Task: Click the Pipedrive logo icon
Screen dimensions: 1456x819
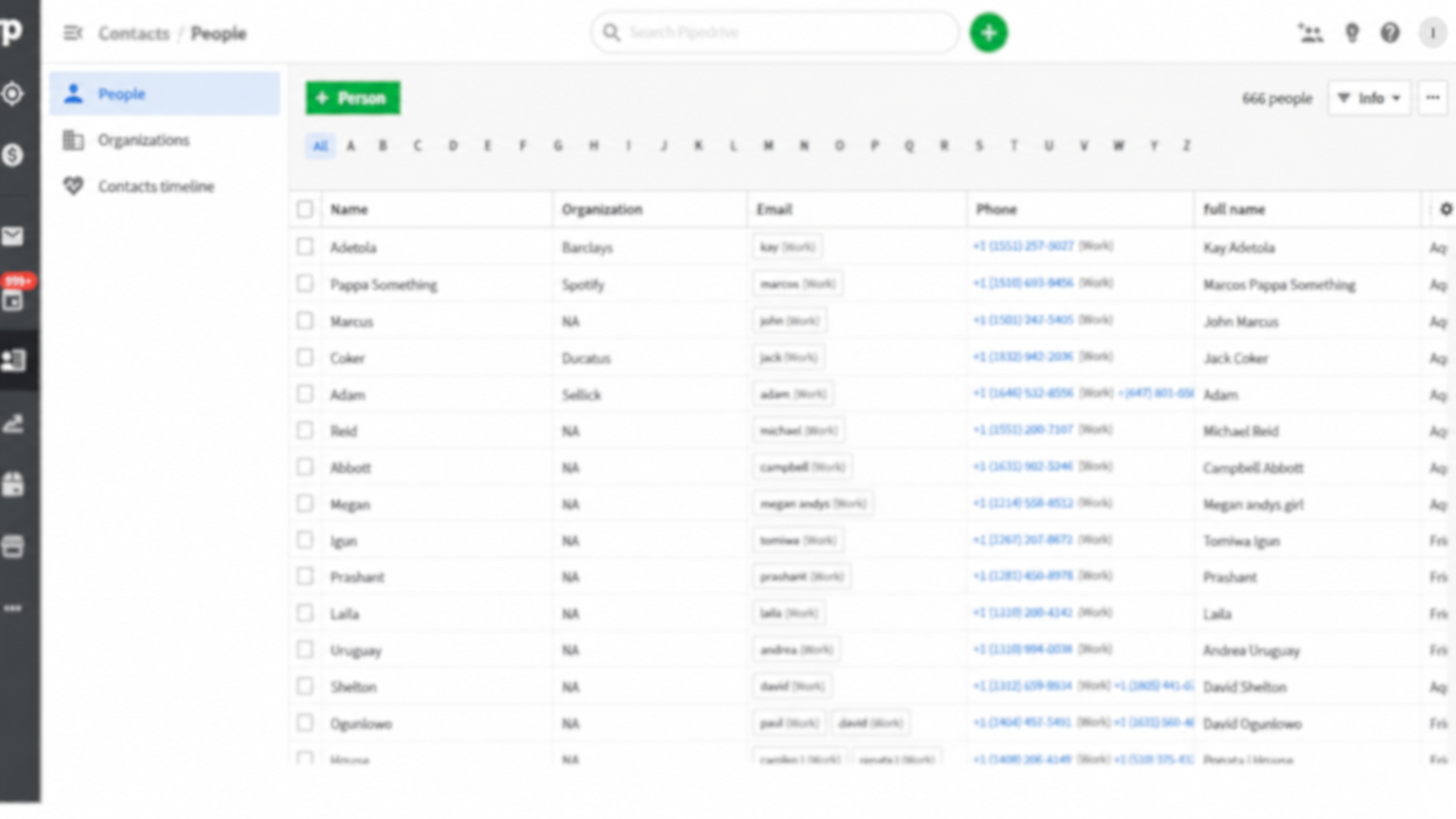Action: pyautogui.click(x=11, y=33)
